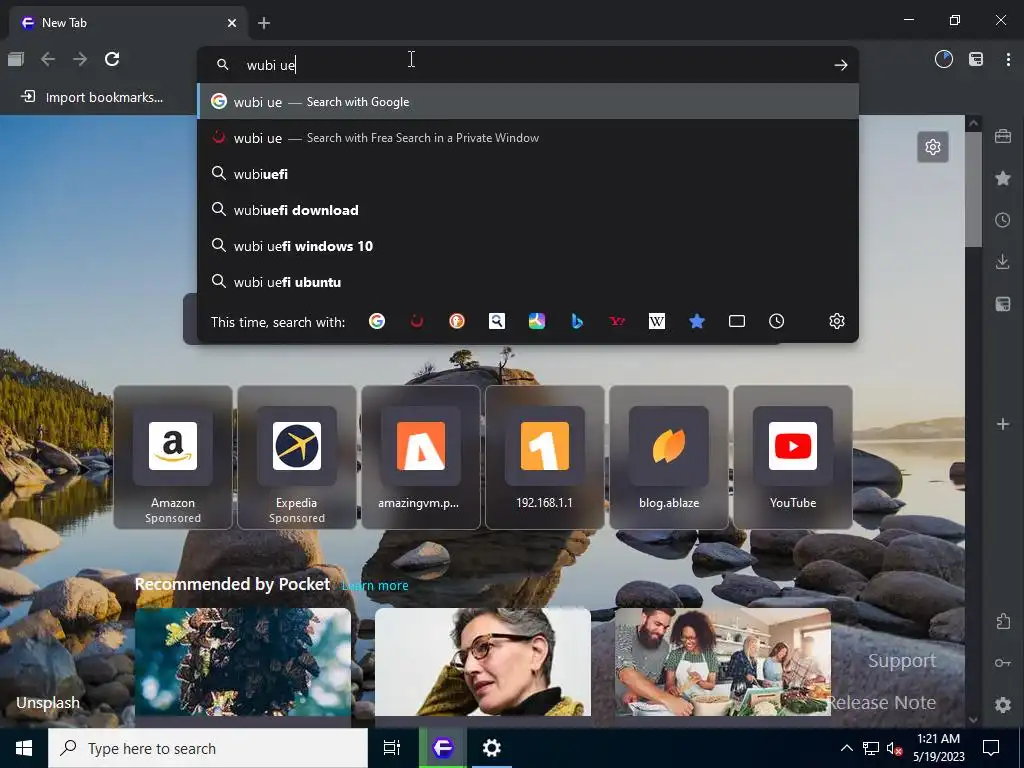Click page scrollbar up arrow
Viewport: 1024px width, 768px height.
(974, 123)
